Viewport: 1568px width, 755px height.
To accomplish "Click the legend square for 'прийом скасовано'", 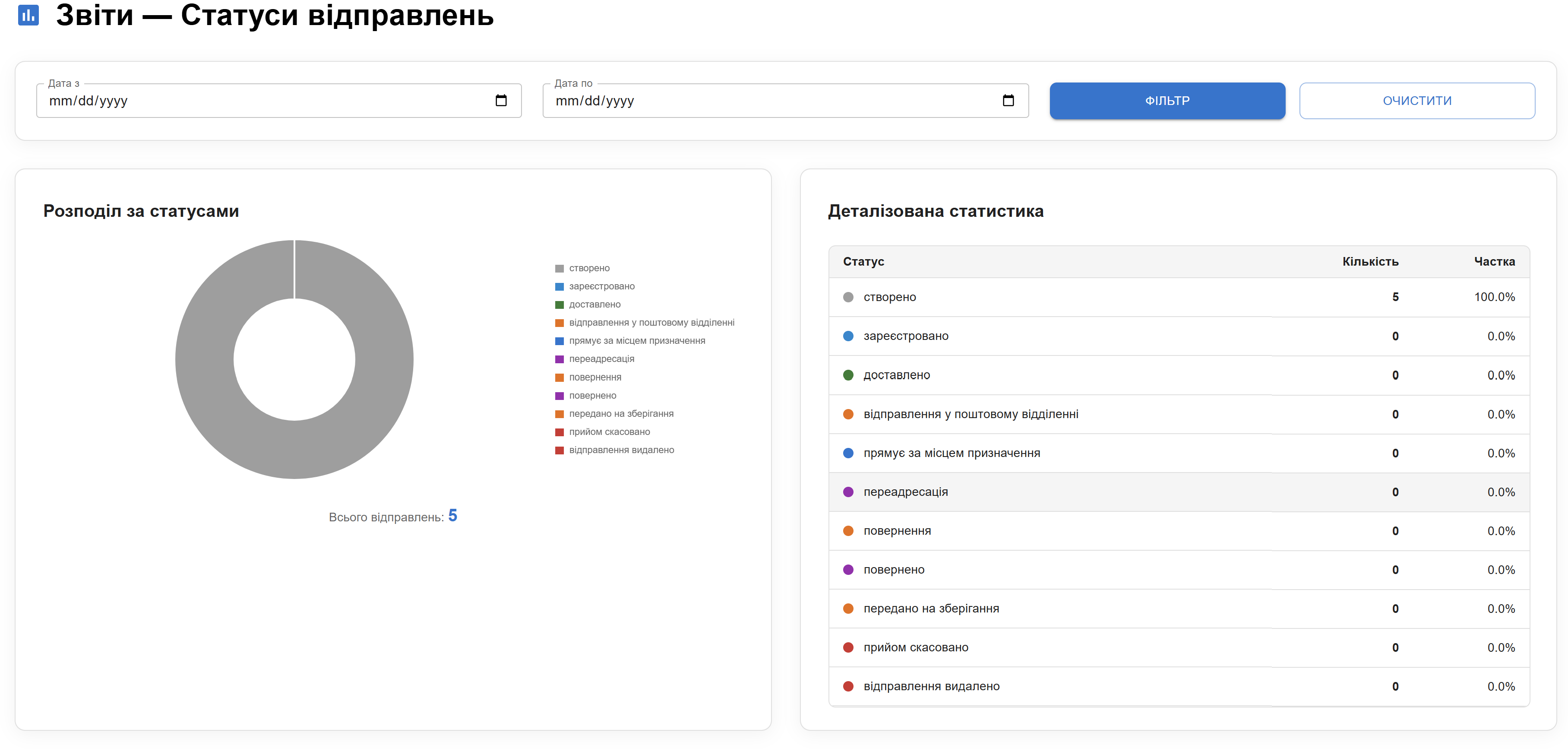I will [x=560, y=432].
